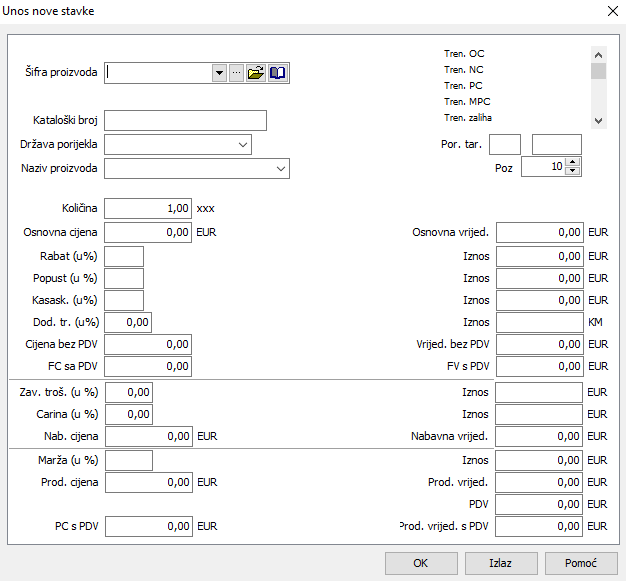Open help with the Pomoć button
The image size is (626, 581).
pos(580,563)
